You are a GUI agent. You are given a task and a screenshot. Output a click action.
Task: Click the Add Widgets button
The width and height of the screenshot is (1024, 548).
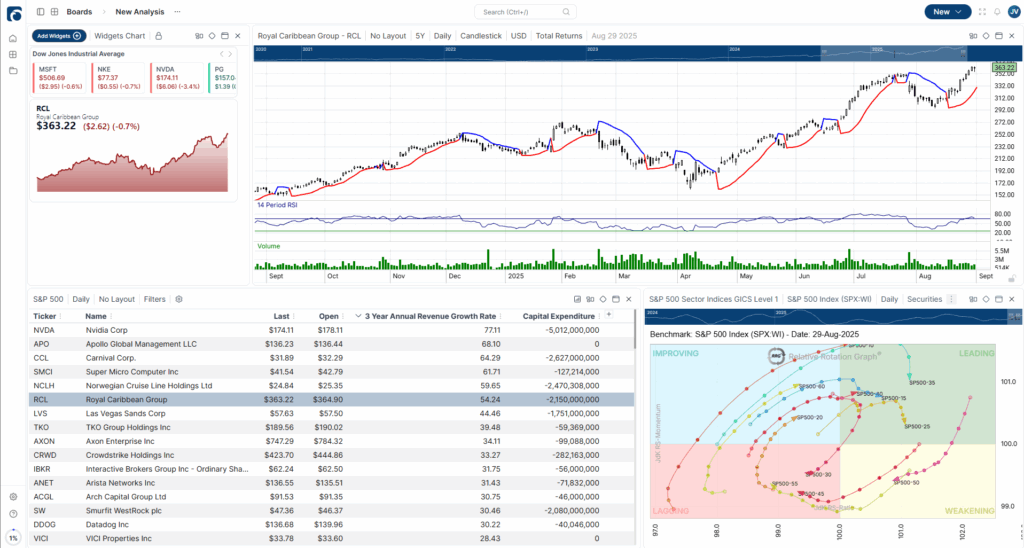tap(59, 35)
